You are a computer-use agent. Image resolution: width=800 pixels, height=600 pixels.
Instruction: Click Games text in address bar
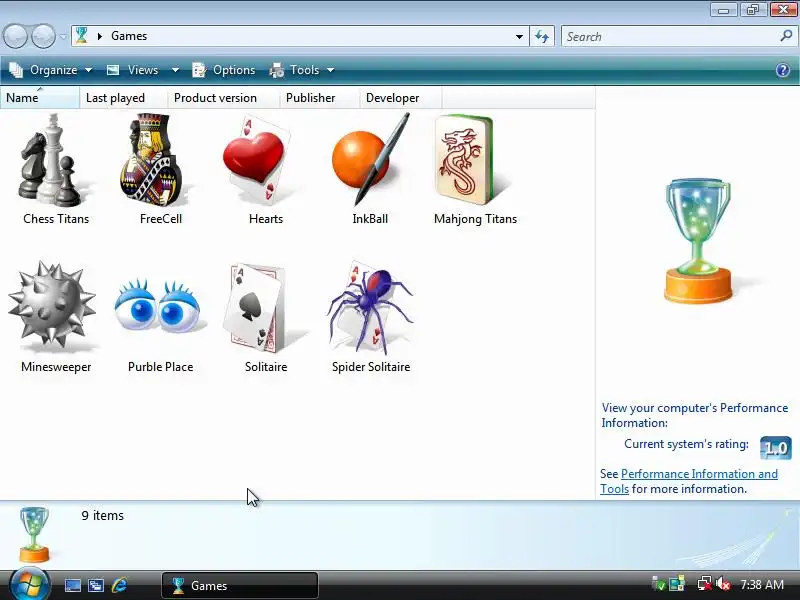click(x=129, y=36)
